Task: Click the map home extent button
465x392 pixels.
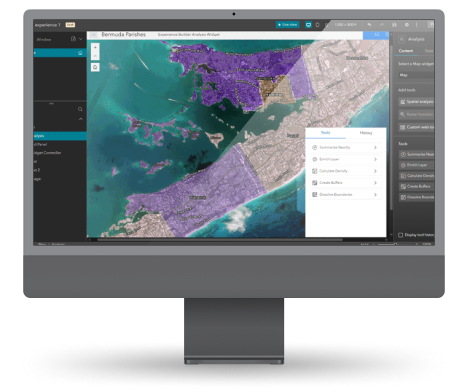Action: [95, 68]
